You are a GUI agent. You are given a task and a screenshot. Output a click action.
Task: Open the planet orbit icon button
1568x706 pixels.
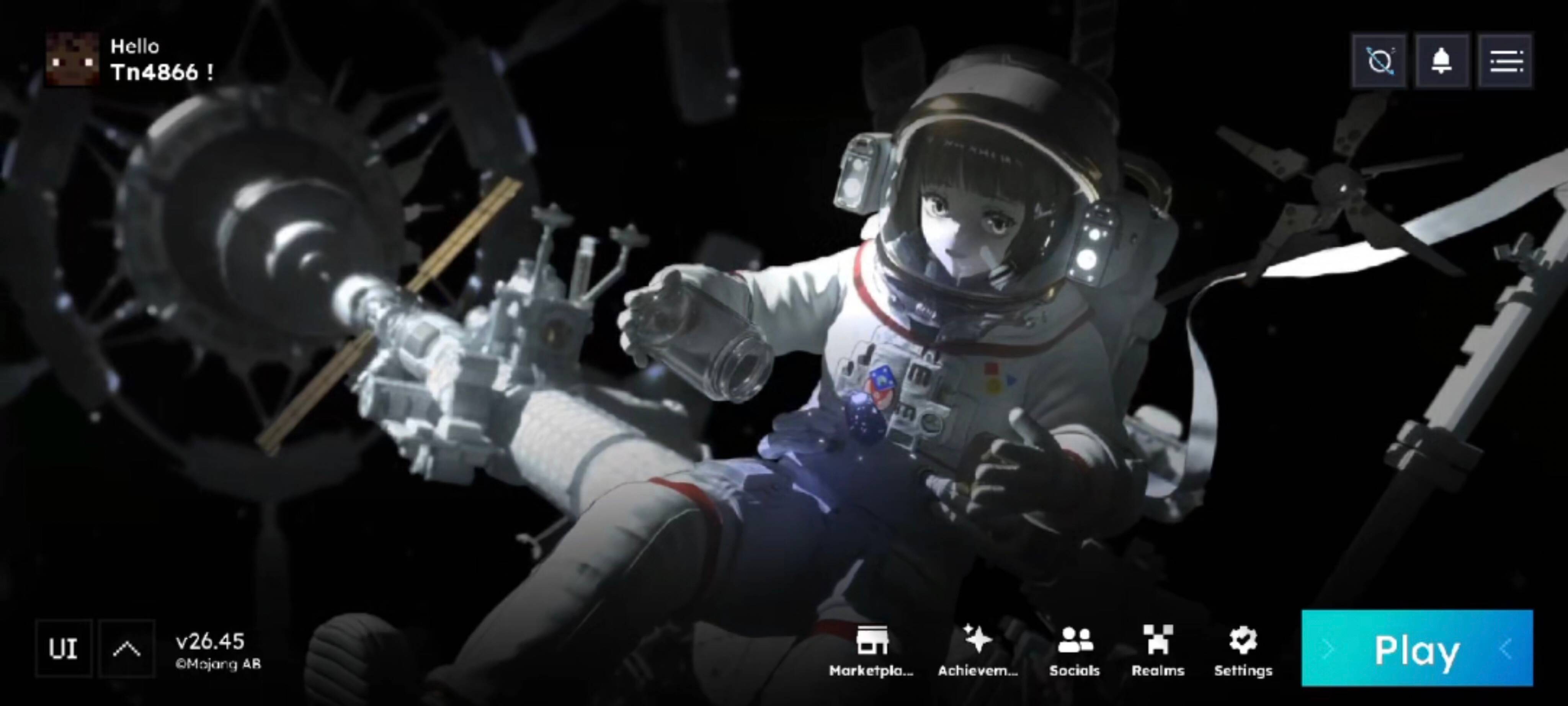click(x=1380, y=61)
